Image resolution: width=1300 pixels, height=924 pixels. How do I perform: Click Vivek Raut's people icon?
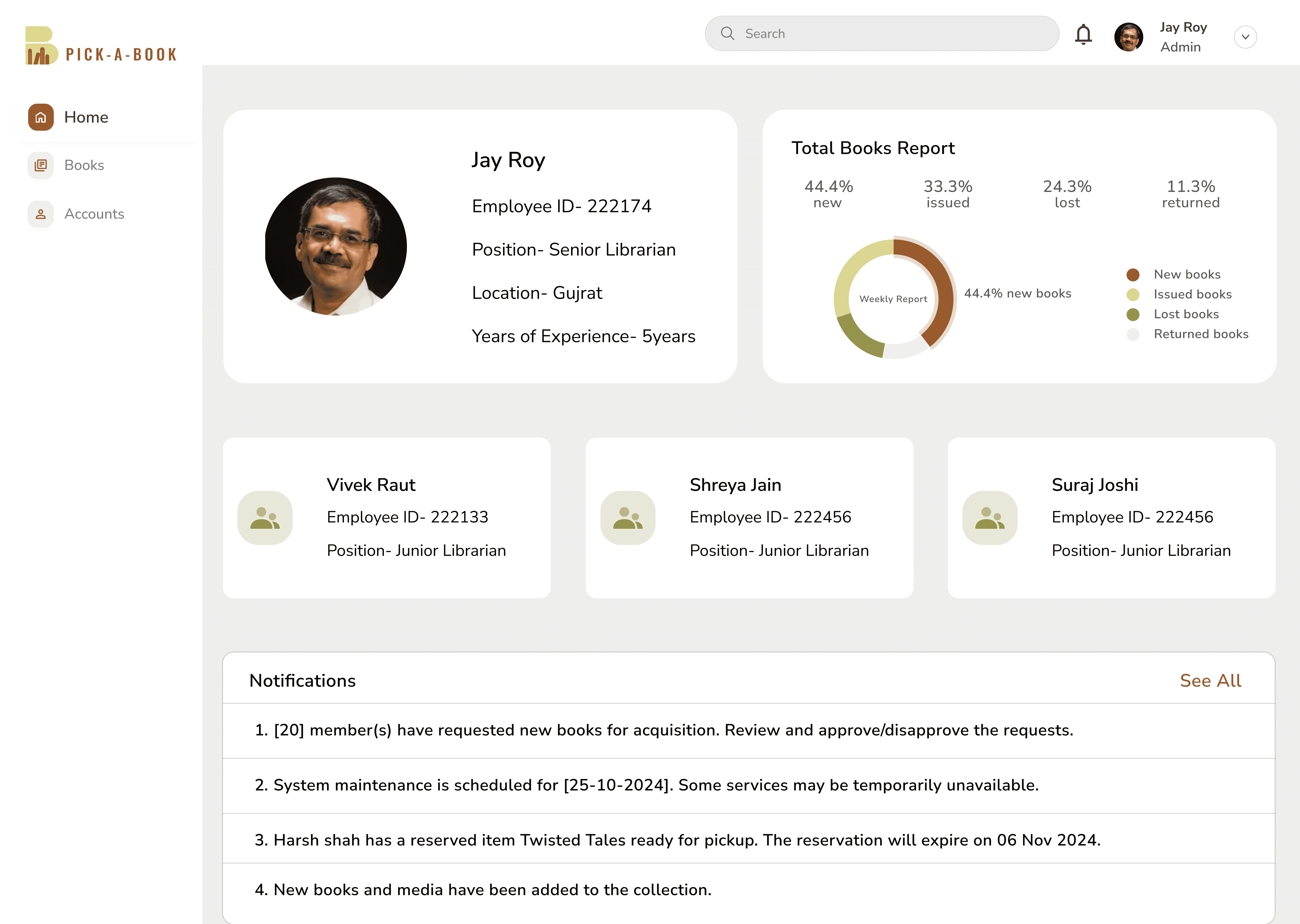coord(265,518)
